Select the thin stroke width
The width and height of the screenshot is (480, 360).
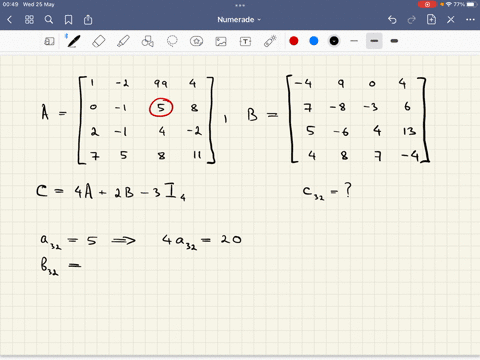click(354, 41)
